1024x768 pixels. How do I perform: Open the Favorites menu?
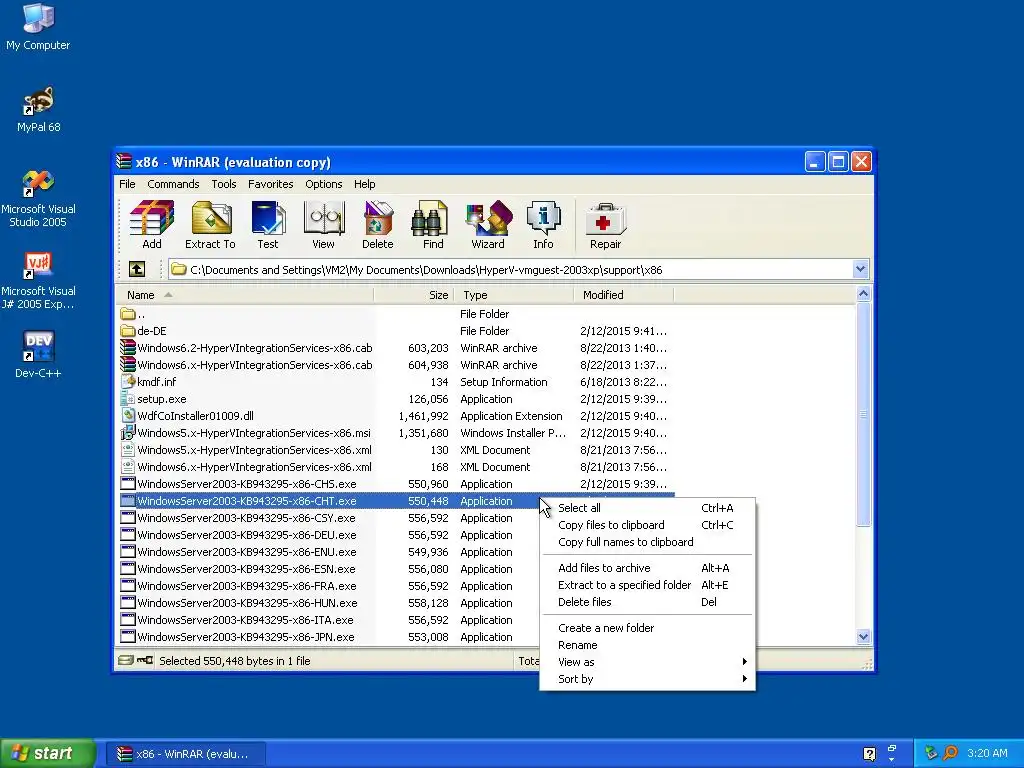270,184
